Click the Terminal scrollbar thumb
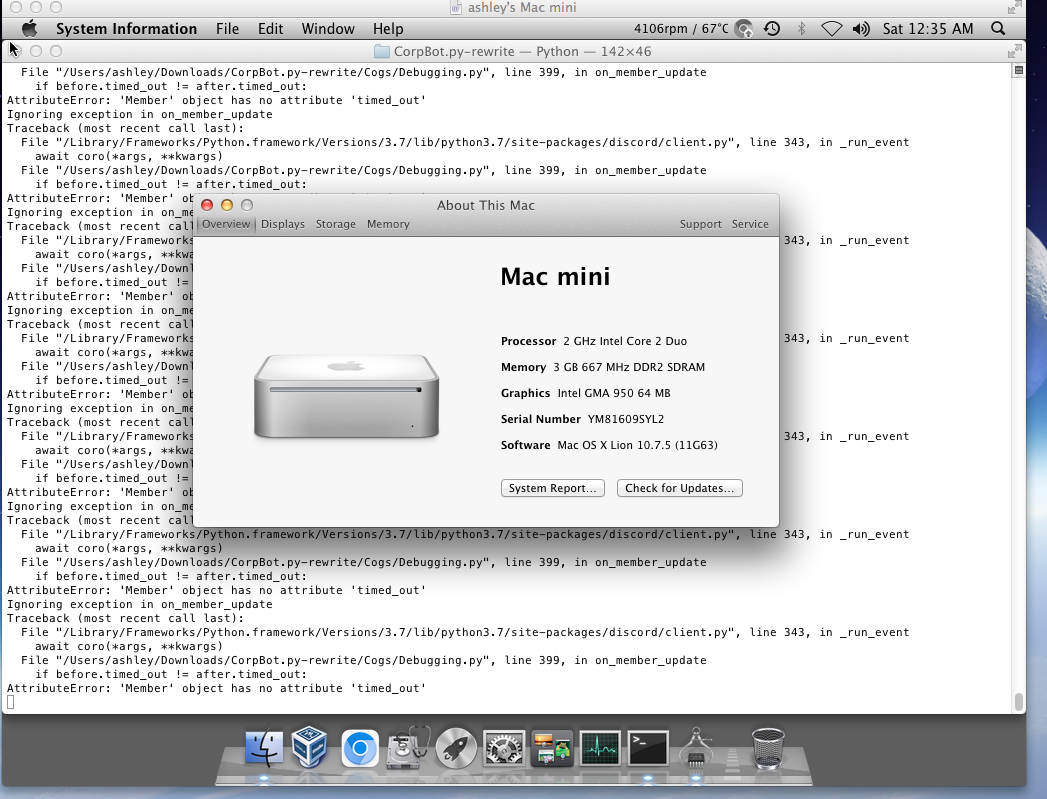The image size is (1047, 799). 1018,702
